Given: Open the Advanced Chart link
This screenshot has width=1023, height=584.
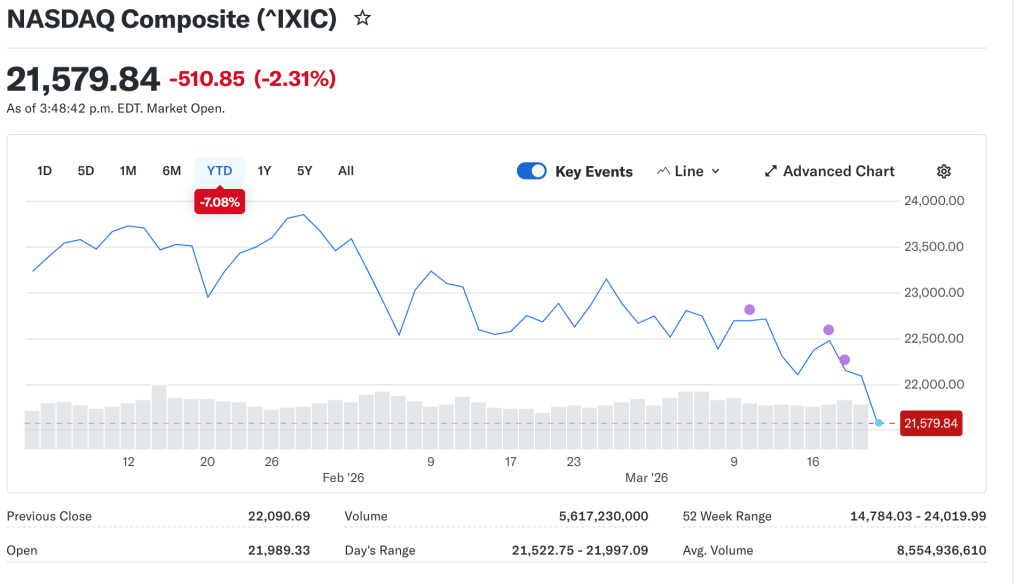Looking at the screenshot, I should pyautogui.click(x=838, y=171).
